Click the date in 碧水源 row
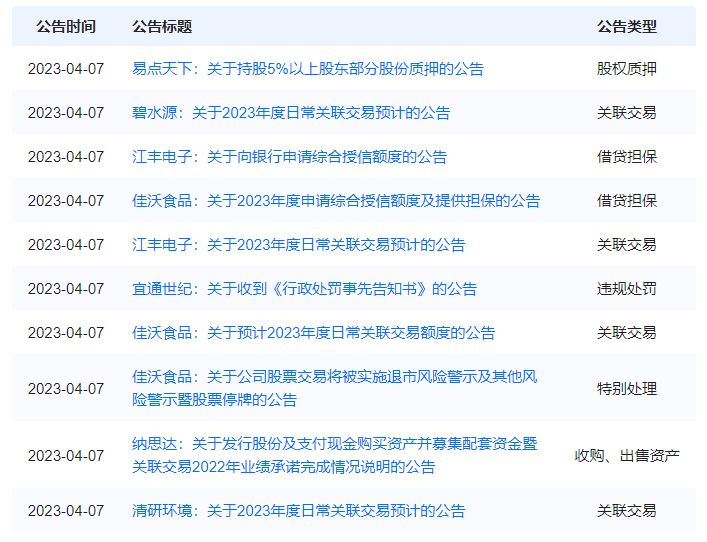This screenshot has width=707, height=542. (x=66, y=112)
